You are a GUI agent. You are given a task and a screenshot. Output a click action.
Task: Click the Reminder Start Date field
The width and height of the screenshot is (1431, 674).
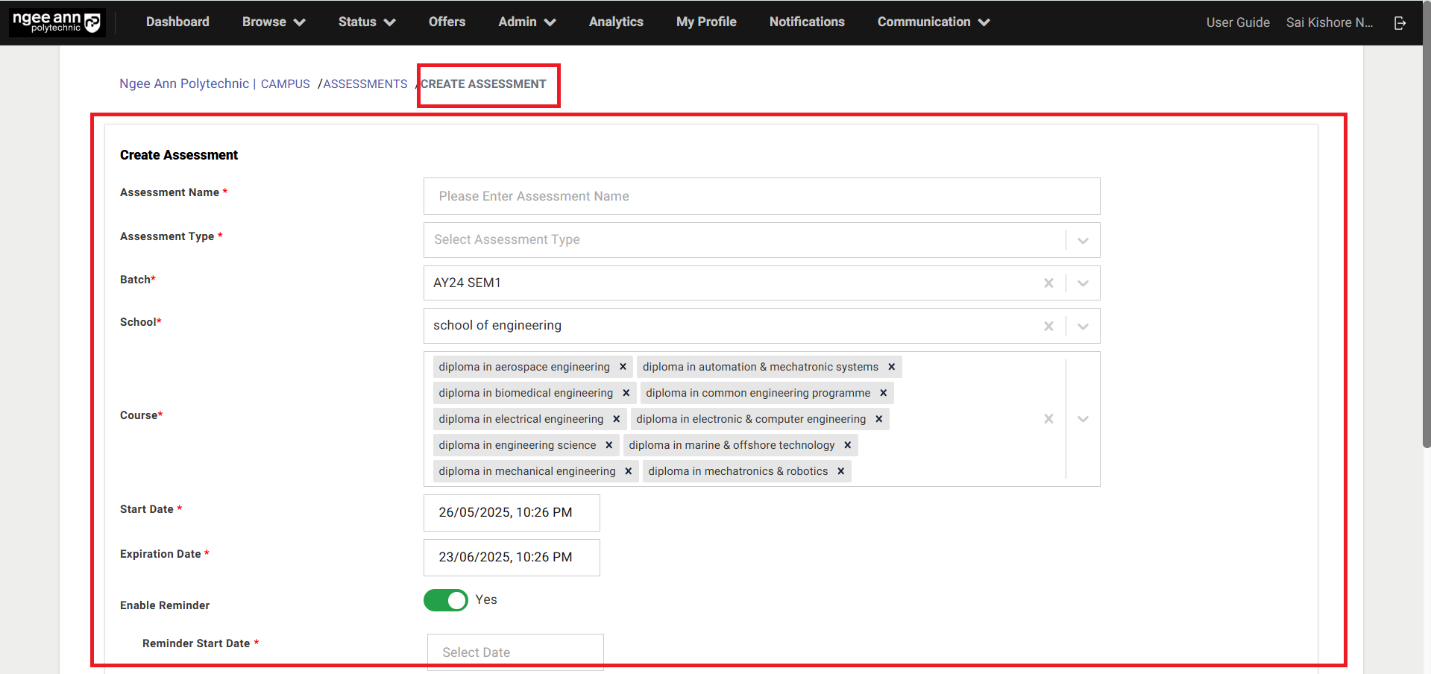pyautogui.click(x=515, y=652)
